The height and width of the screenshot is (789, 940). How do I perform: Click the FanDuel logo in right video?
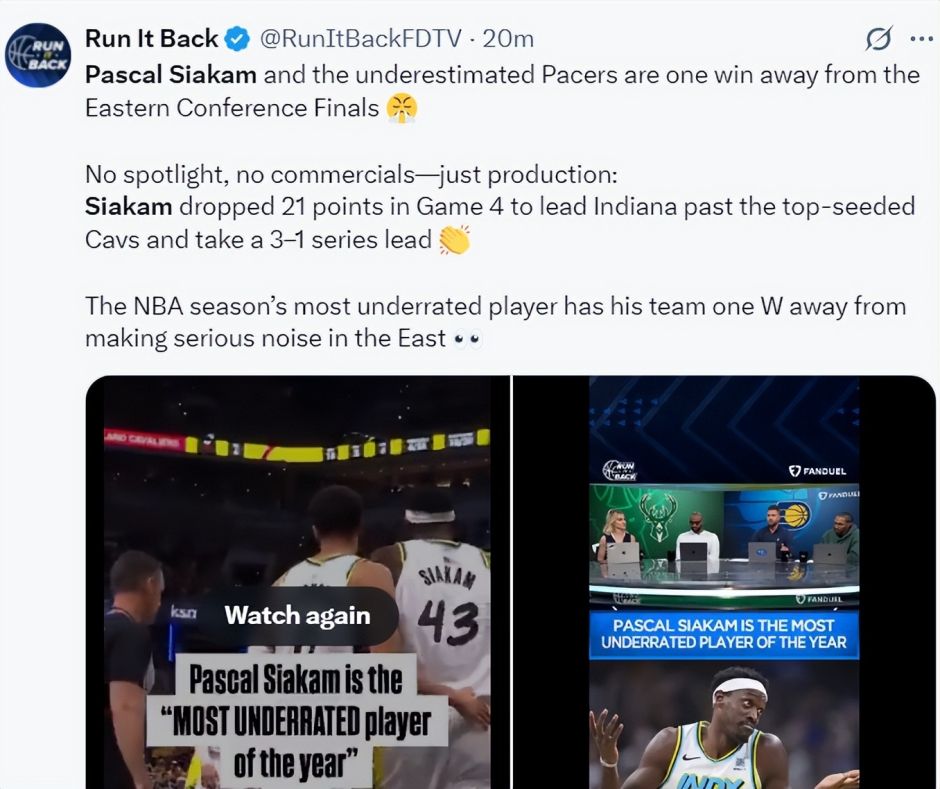click(x=817, y=471)
